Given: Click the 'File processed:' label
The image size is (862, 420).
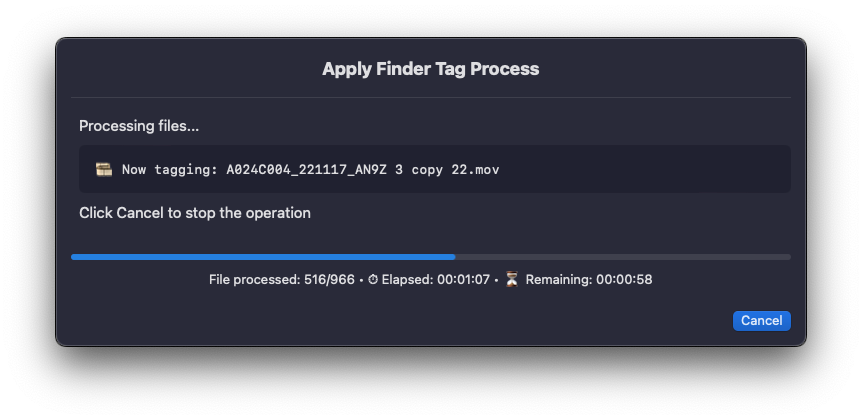Looking at the screenshot, I should coord(255,280).
